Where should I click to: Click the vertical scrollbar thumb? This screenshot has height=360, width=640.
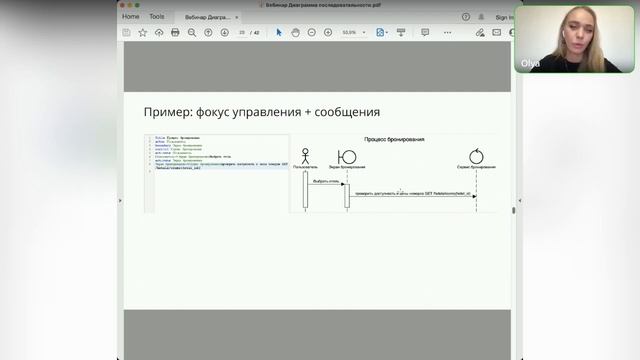513,210
